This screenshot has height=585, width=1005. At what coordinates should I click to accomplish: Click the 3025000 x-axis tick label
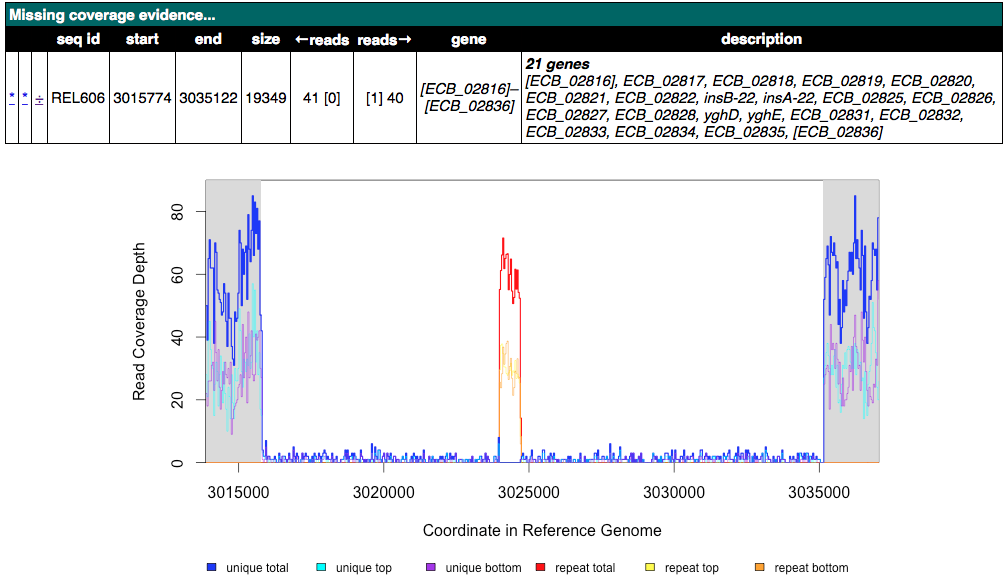(x=528, y=493)
